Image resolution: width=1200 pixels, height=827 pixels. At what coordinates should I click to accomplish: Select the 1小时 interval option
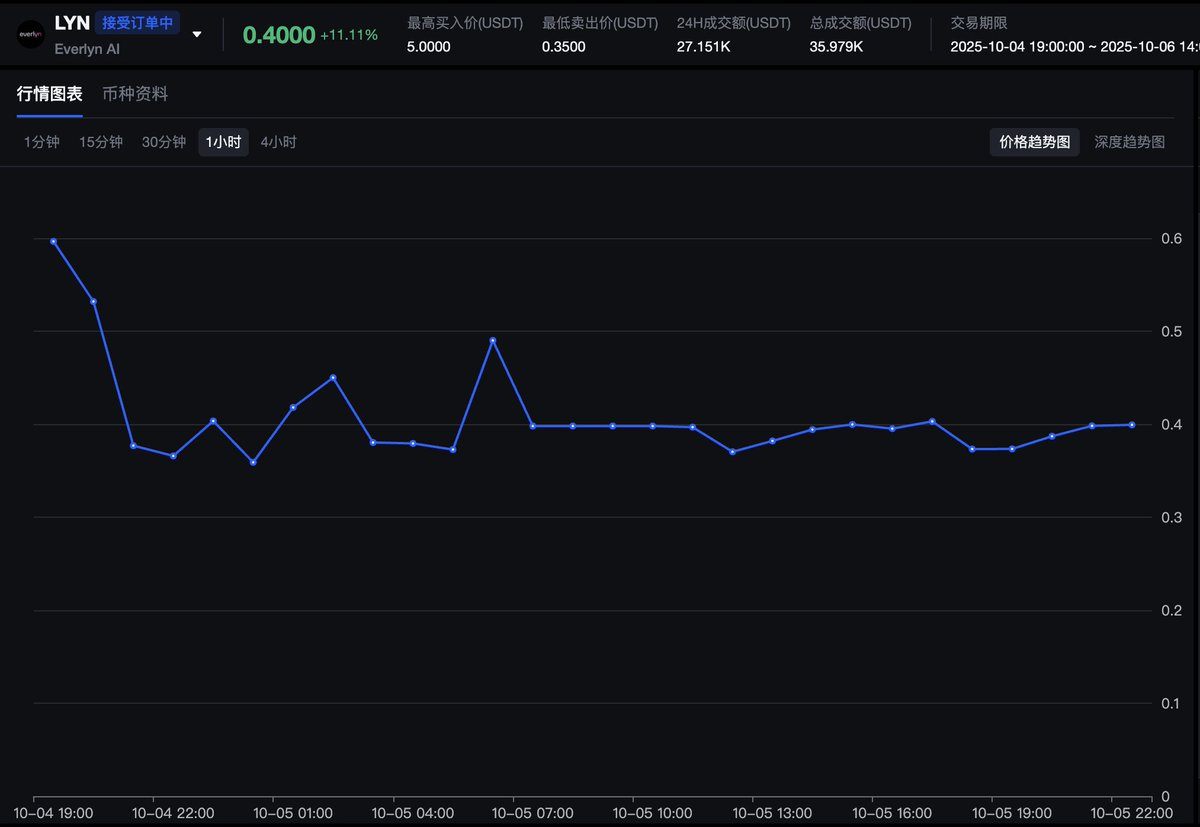[223, 142]
